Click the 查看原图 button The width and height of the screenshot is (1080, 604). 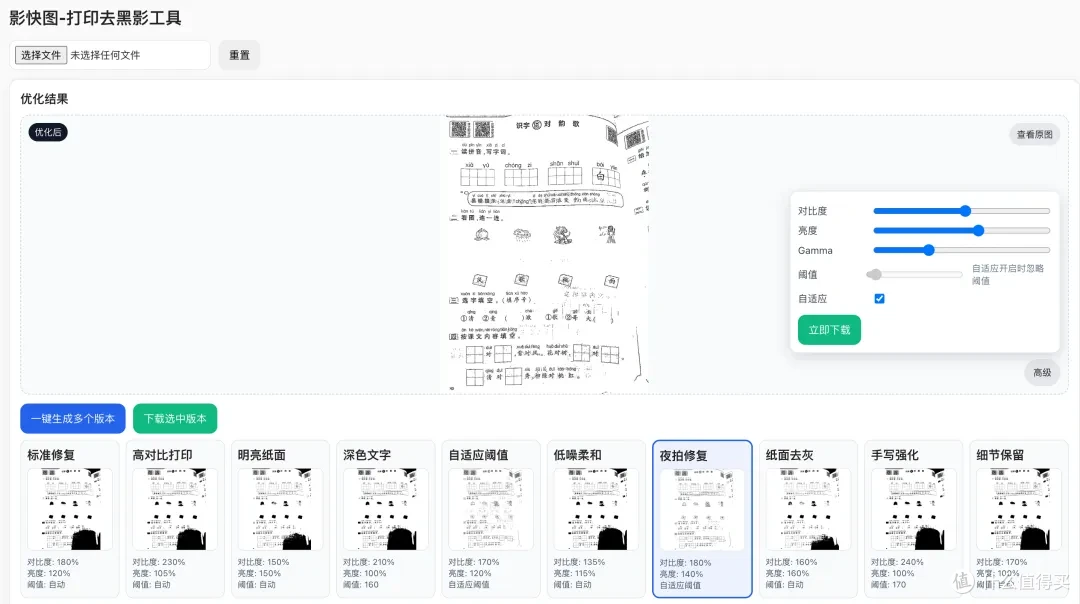tap(1034, 134)
